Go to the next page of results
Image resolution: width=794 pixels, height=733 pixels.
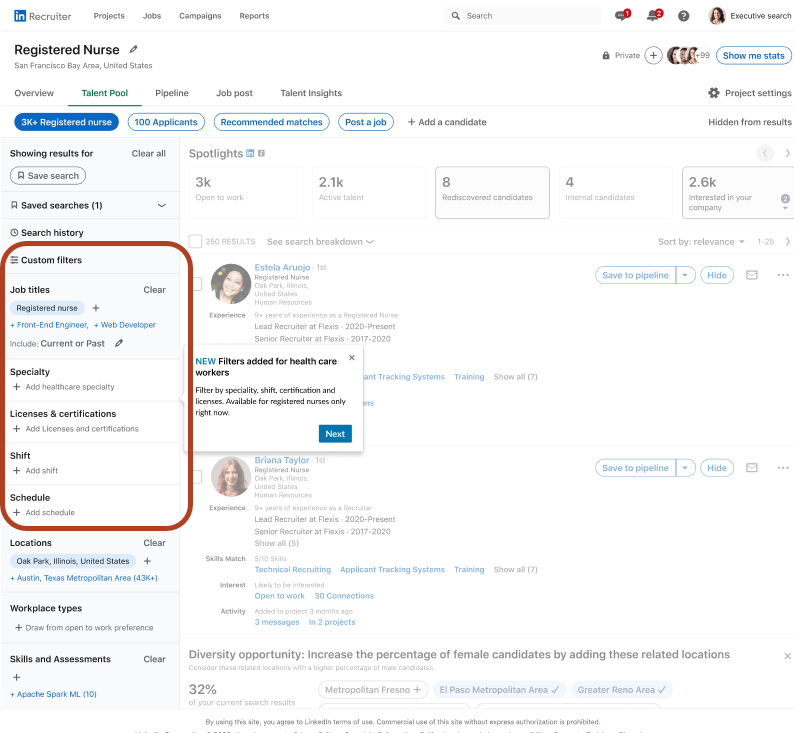click(x=787, y=241)
